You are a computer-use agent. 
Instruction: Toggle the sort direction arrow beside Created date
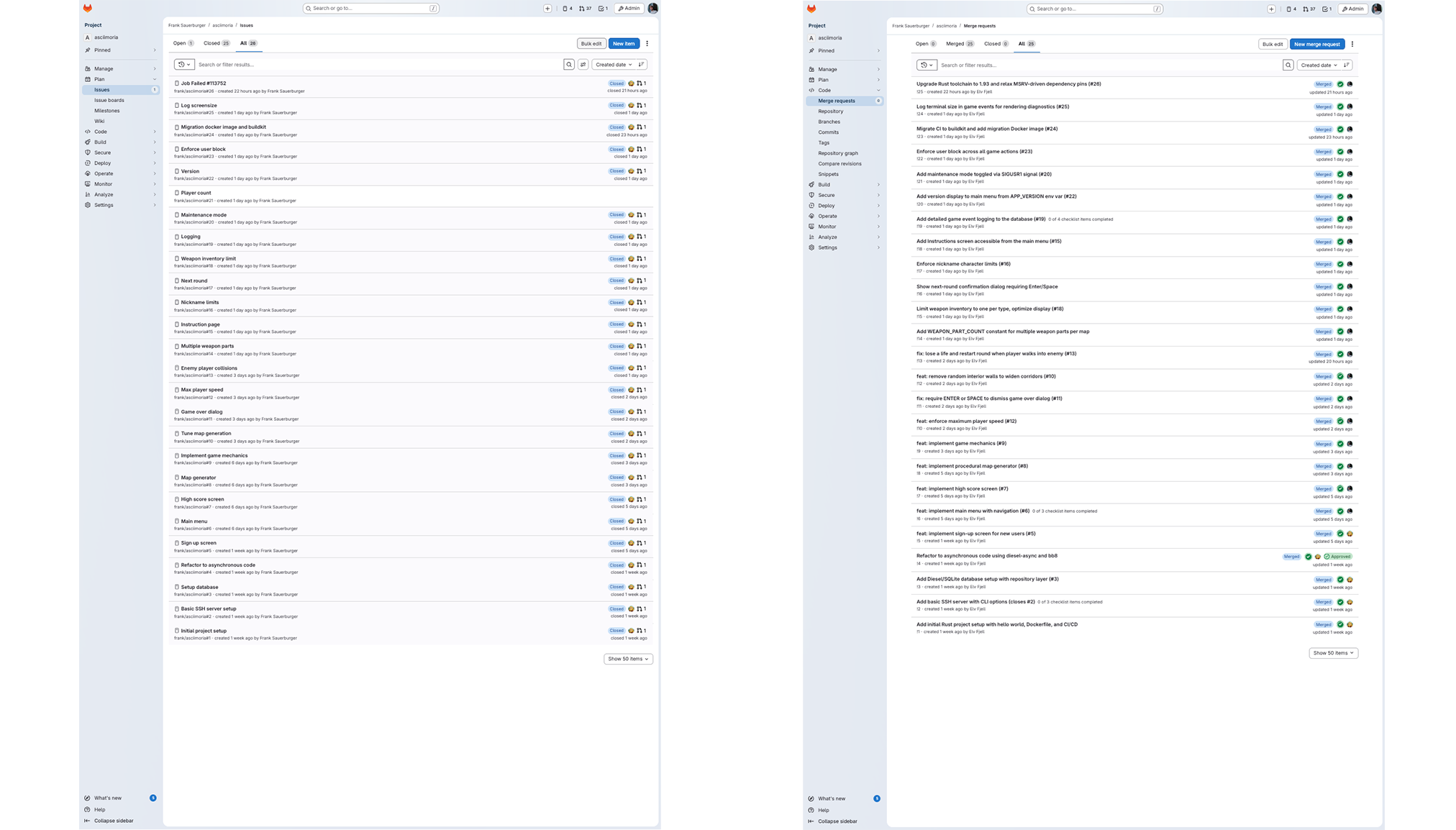(641, 64)
